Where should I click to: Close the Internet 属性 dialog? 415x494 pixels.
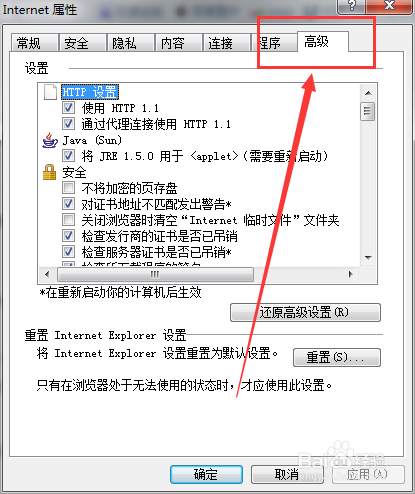click(x=389, y=6)
